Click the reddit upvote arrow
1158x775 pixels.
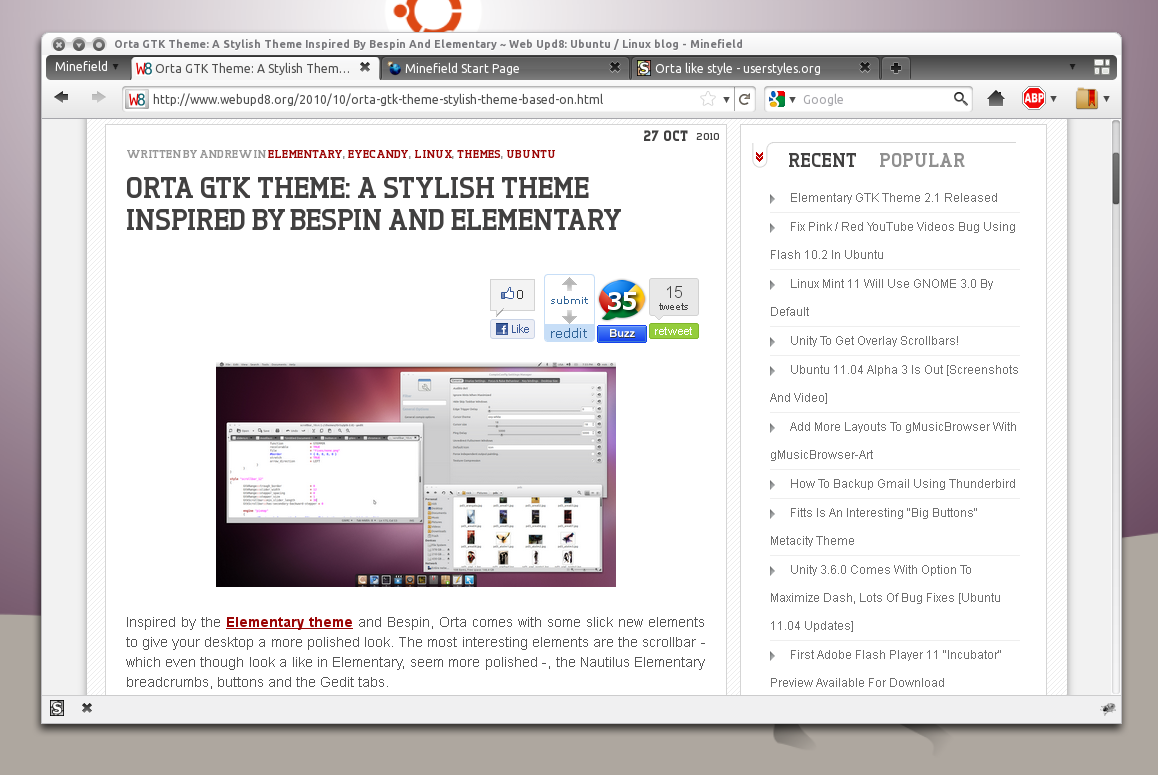pos(569,284)
